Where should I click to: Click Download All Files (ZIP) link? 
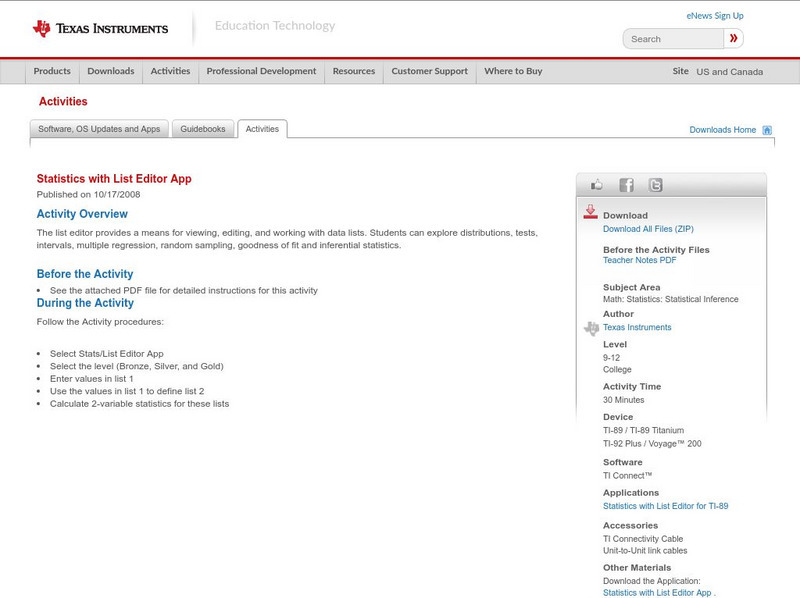(648, 229)
